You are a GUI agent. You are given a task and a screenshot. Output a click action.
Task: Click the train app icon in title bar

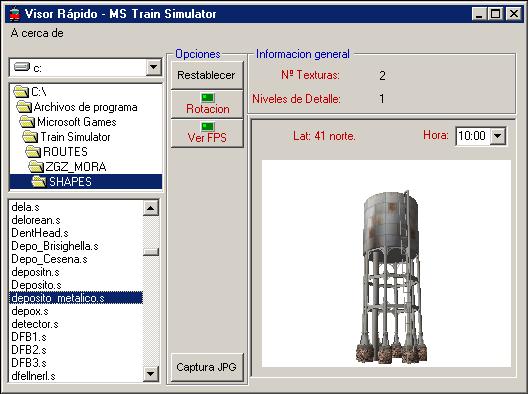click(14, 14)
